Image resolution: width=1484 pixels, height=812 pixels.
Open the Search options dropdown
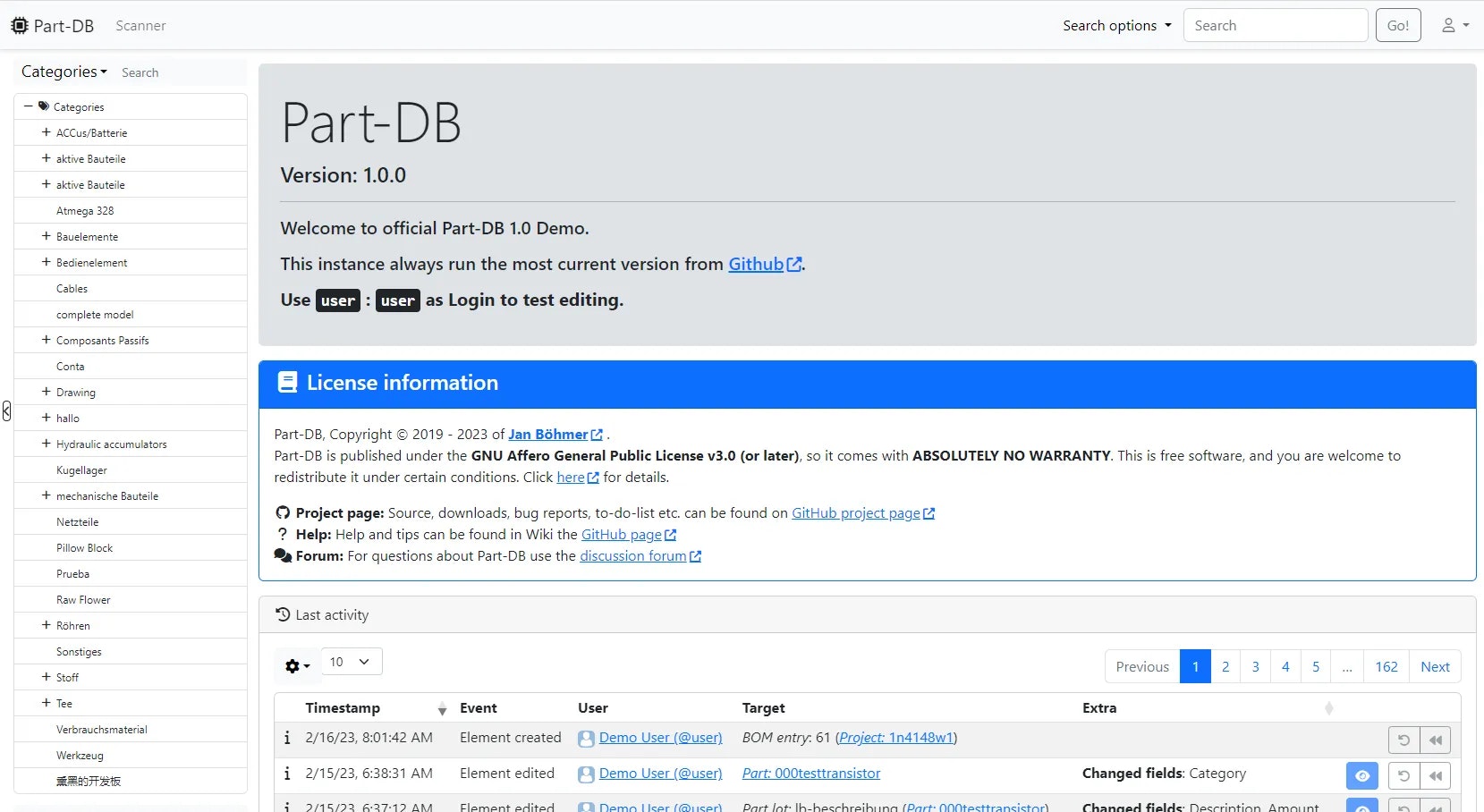[1116, 26]
